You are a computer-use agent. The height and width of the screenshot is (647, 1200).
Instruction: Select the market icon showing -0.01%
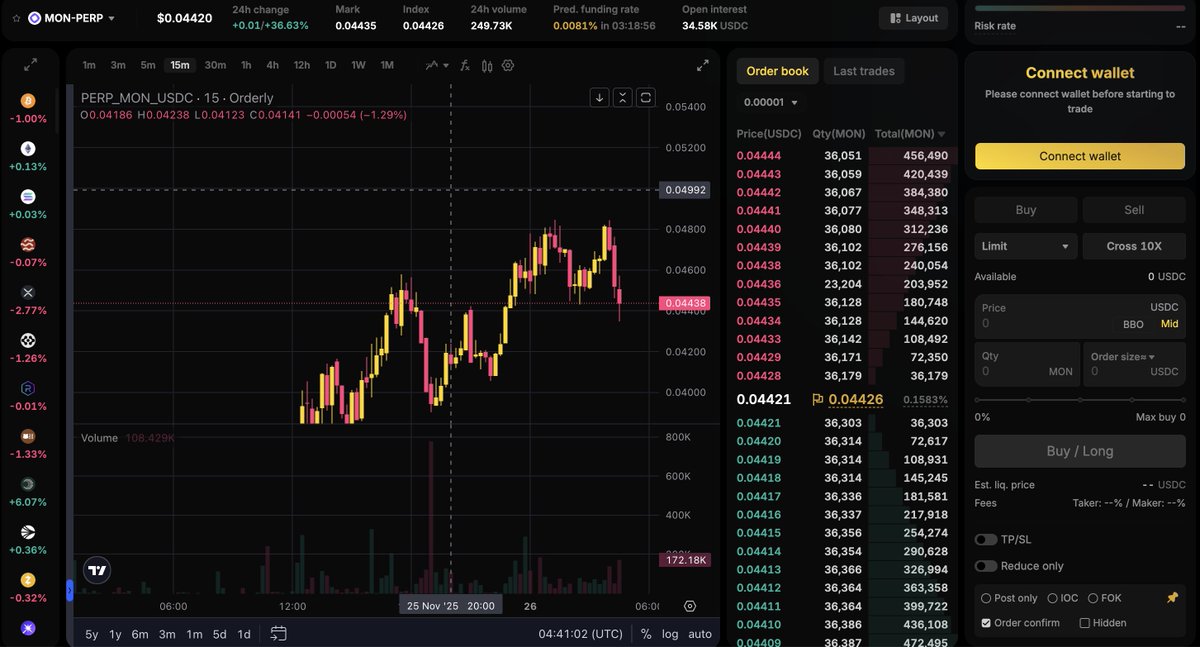tap(28, 388)
